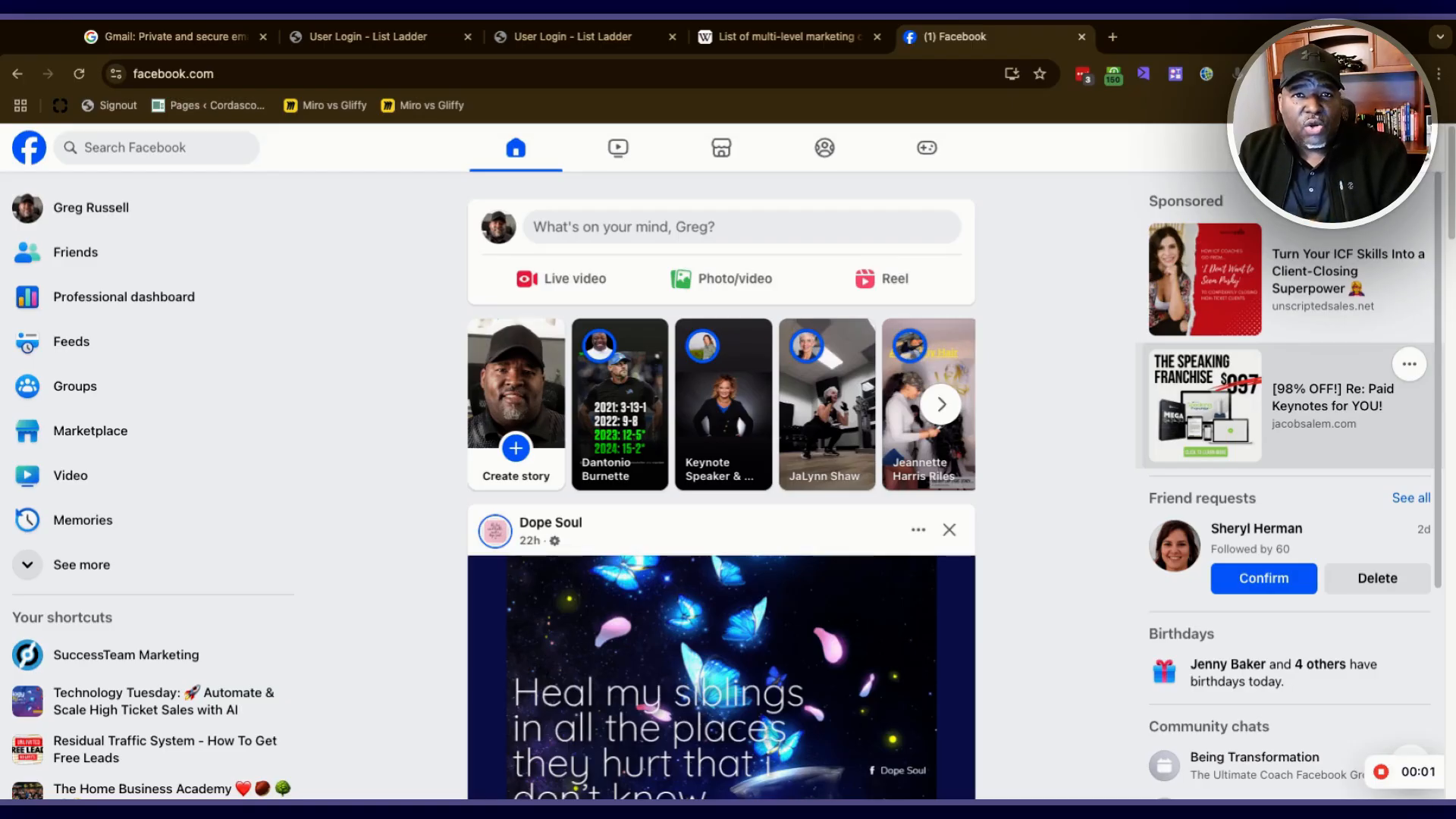
Task: Switch to the Gmail browser tab
Action: pyautogui.click(x=174, y=36)
